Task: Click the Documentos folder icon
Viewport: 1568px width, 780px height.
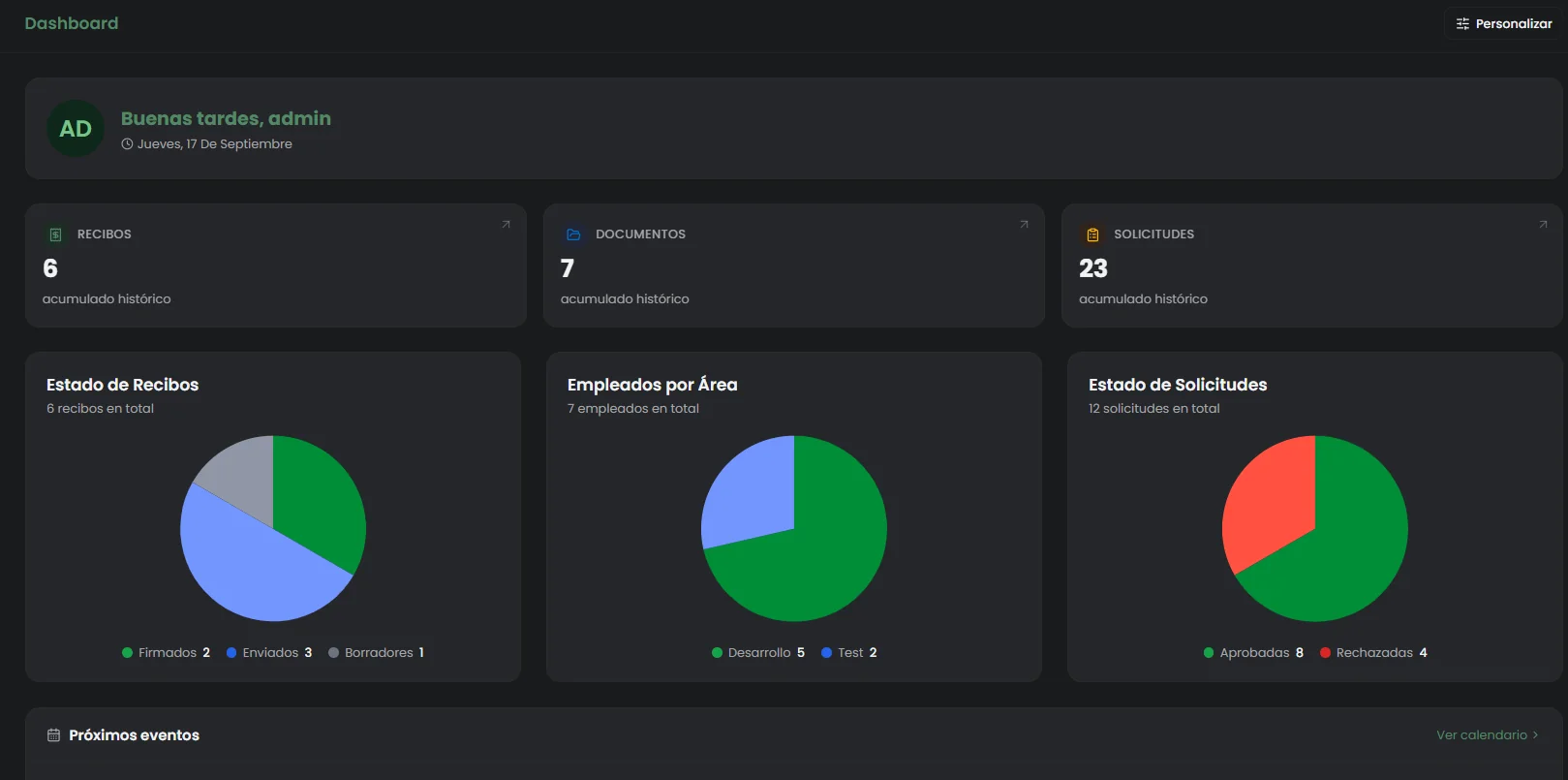Action: pos(573,234)
